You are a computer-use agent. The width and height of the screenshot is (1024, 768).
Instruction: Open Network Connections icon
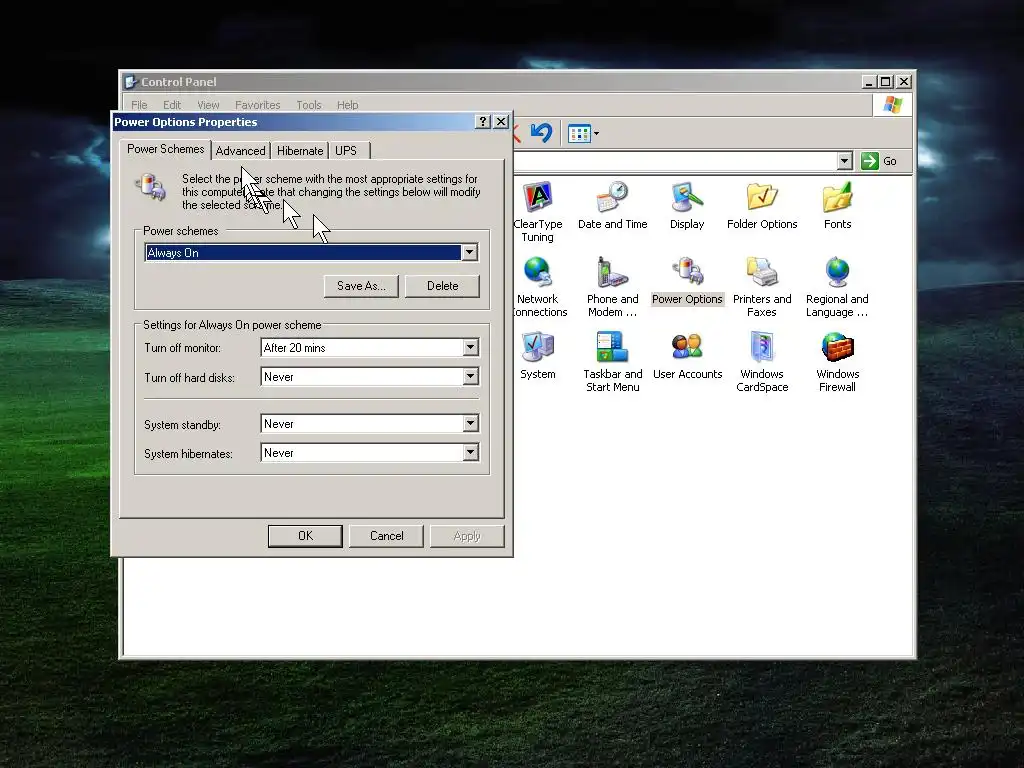coord(538,272)
